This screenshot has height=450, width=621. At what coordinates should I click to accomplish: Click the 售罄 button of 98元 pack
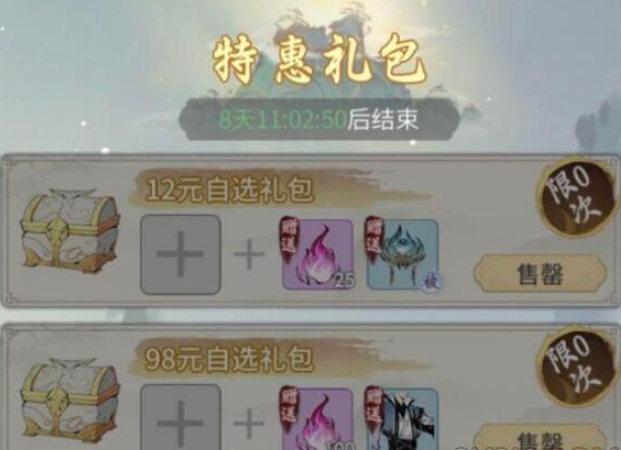click(x=540, y=438)
